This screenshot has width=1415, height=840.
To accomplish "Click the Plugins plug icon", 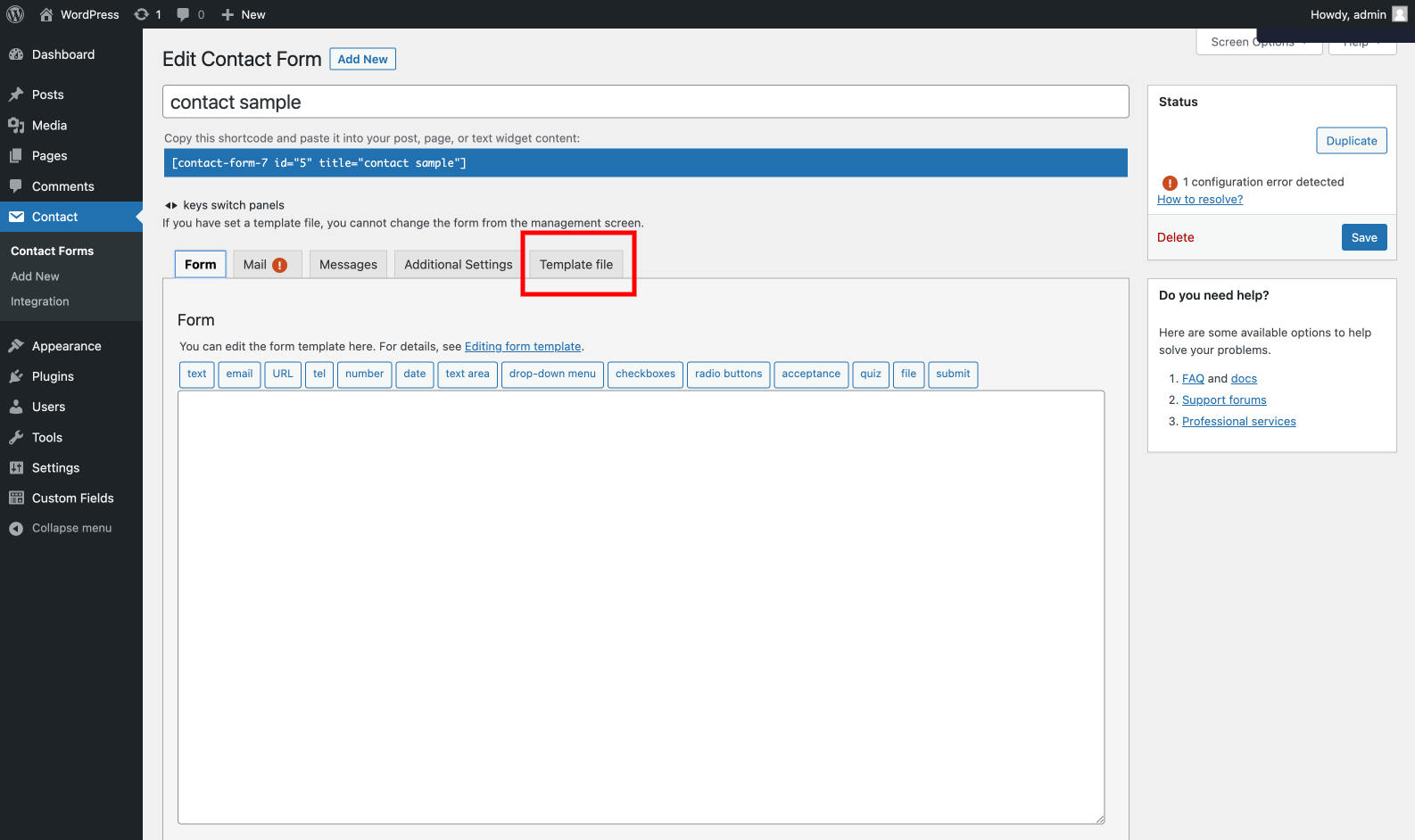I will 16,376.
